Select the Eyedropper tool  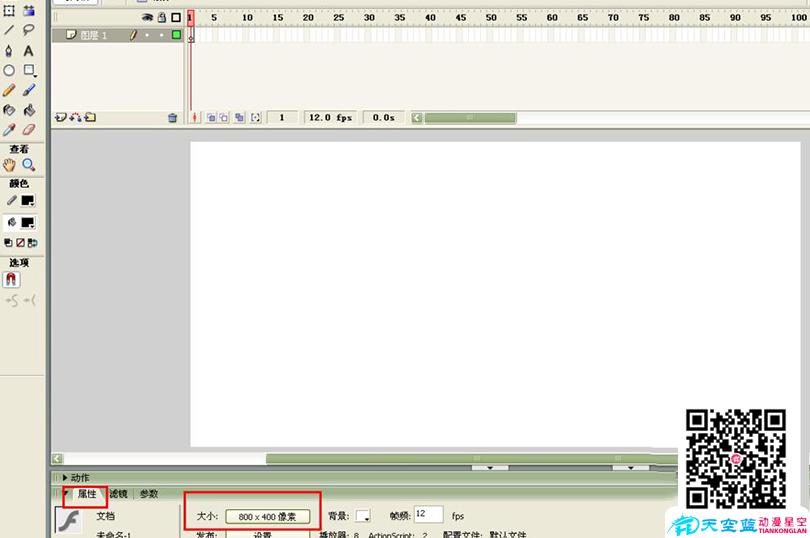point(9,130)
